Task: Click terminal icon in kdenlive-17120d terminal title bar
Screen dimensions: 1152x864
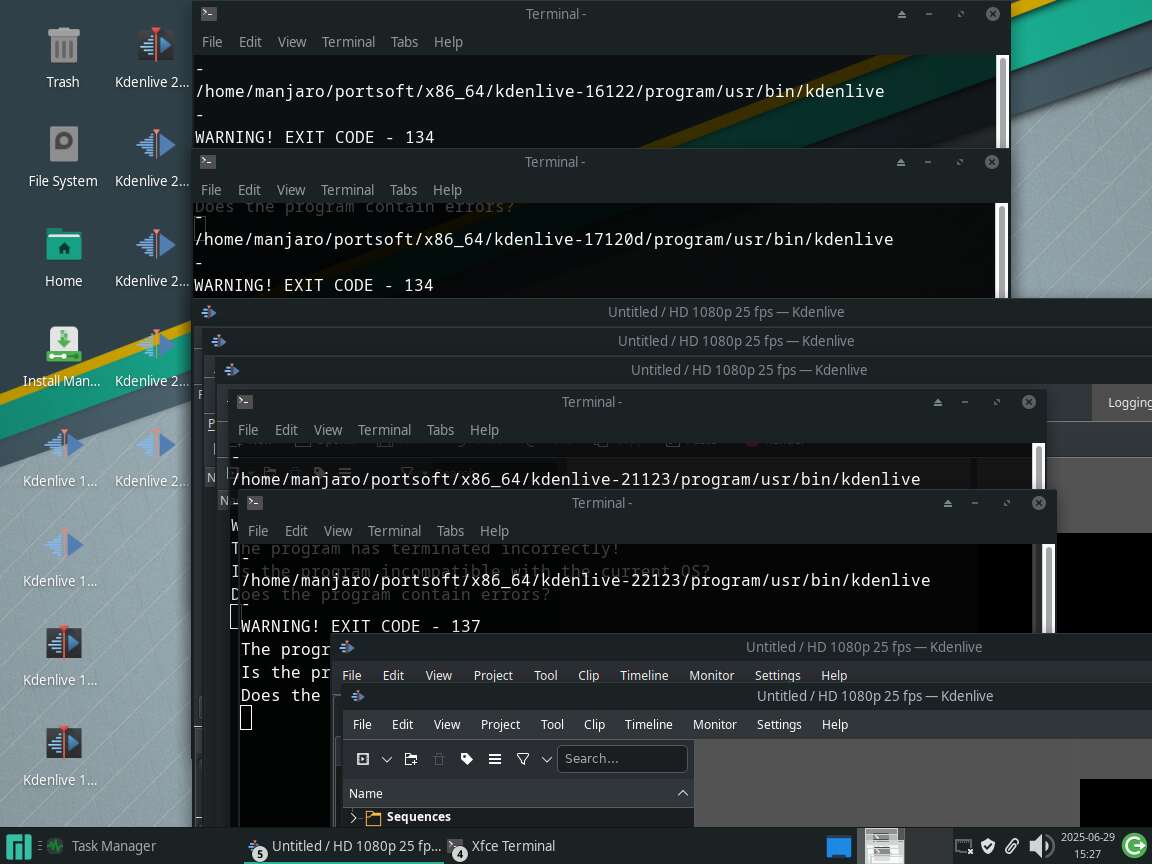Action: [x=208, y=162]
